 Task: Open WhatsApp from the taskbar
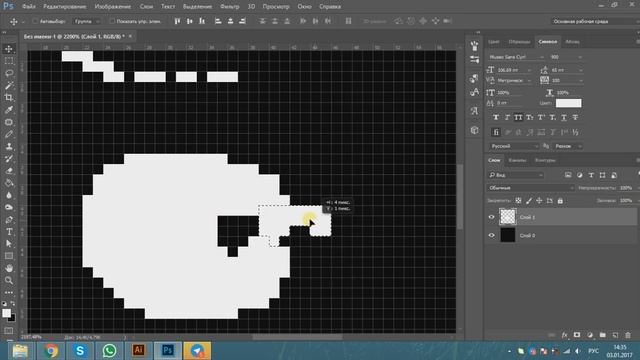point(109,351)
